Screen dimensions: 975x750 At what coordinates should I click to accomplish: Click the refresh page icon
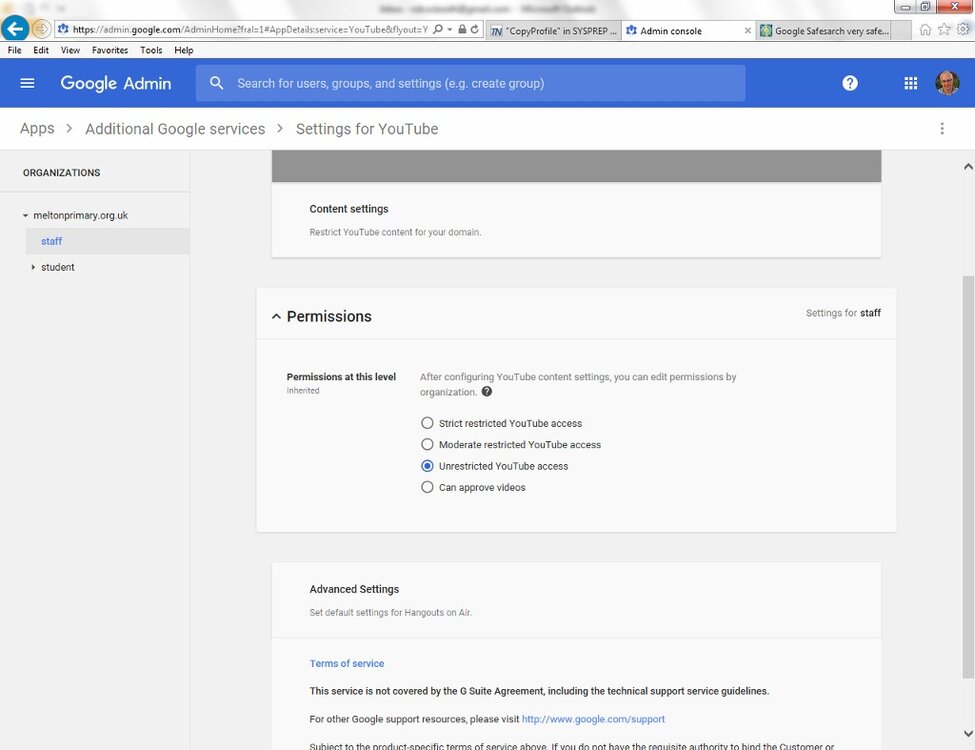click(x=474, y=29)
